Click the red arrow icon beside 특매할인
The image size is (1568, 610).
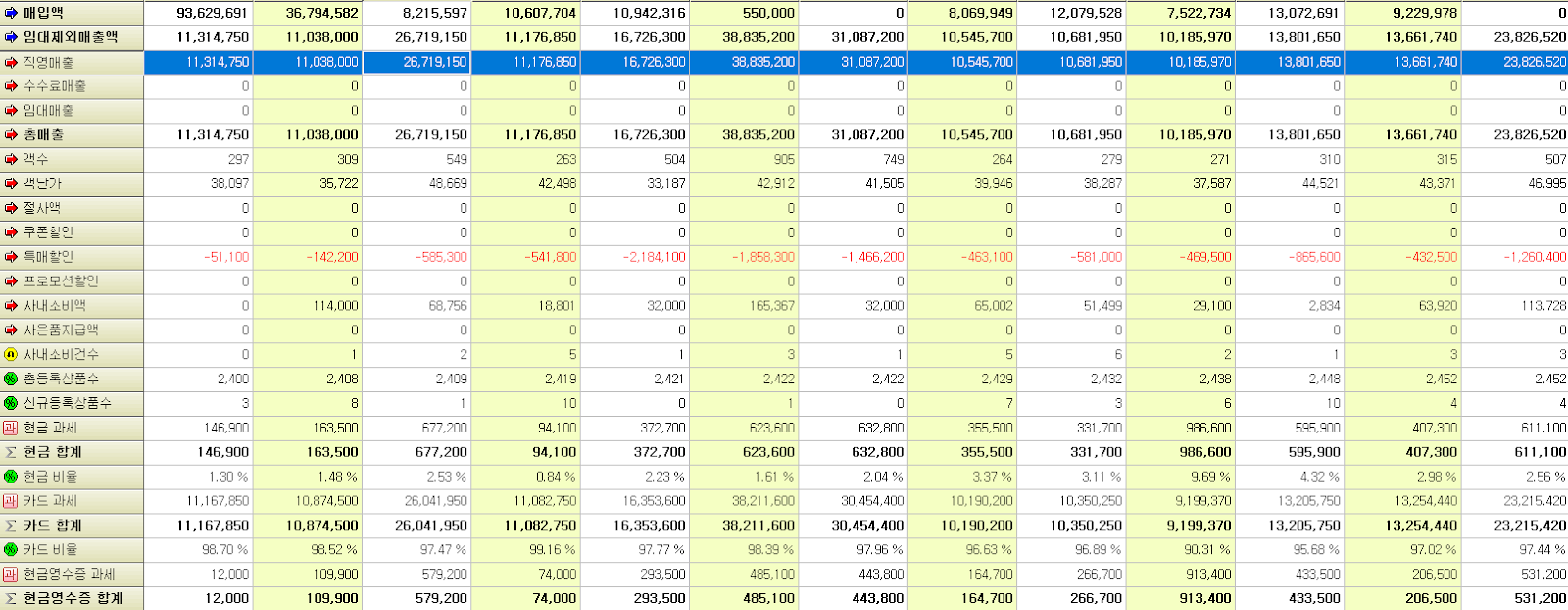11,257
